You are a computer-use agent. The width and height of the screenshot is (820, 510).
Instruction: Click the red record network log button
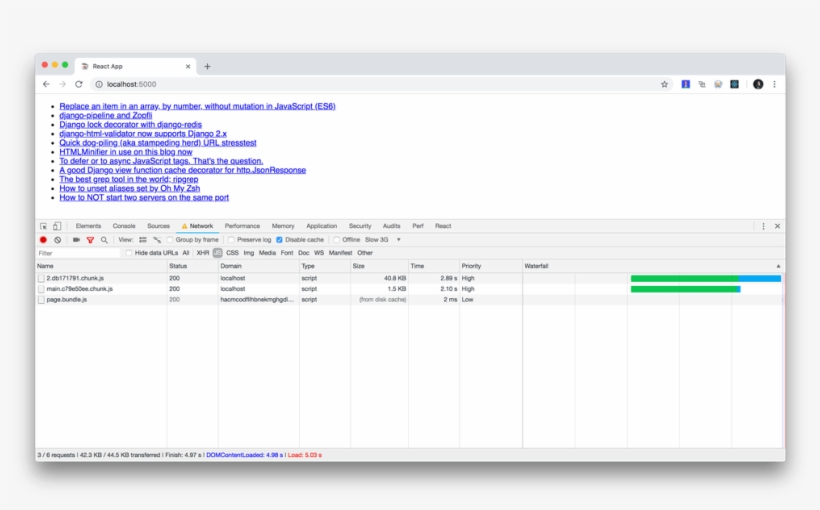(43, 240)
